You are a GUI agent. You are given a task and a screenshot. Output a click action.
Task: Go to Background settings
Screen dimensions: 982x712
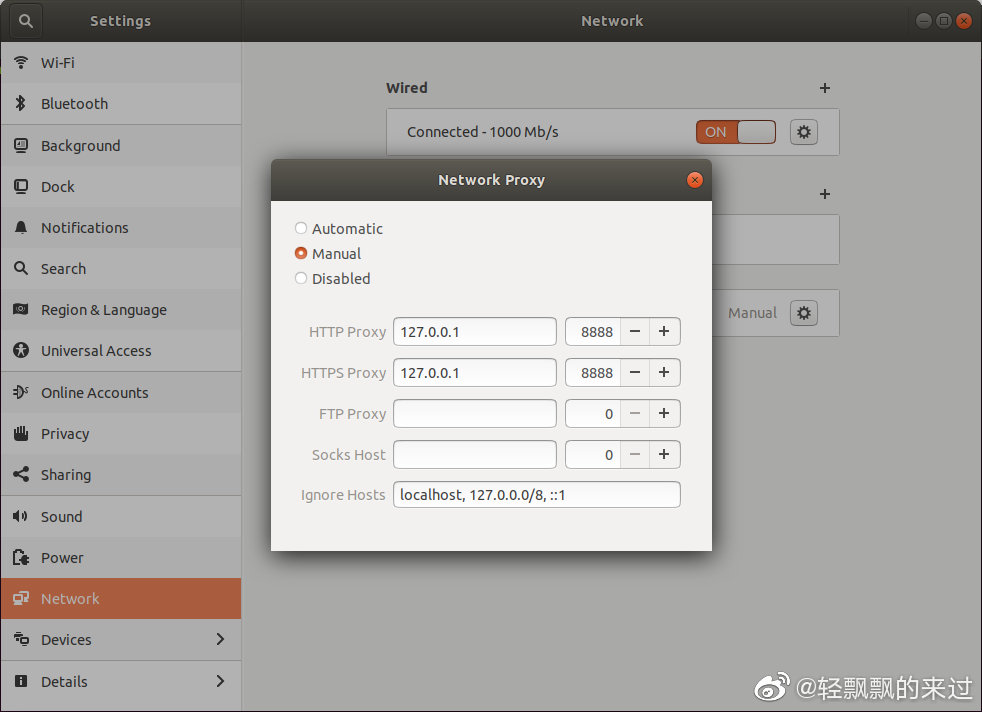[x=121, y=145]
